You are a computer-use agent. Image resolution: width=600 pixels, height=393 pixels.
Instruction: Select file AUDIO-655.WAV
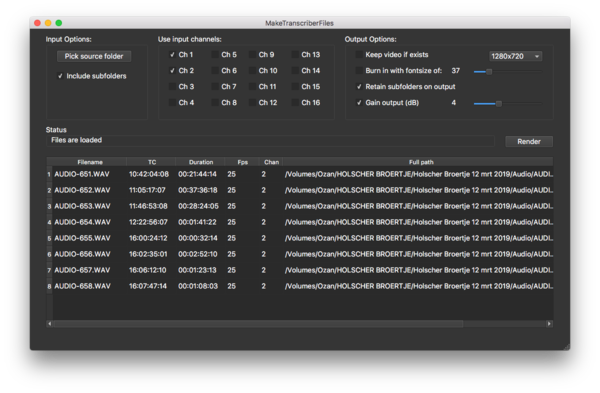[x=82, y=238]
